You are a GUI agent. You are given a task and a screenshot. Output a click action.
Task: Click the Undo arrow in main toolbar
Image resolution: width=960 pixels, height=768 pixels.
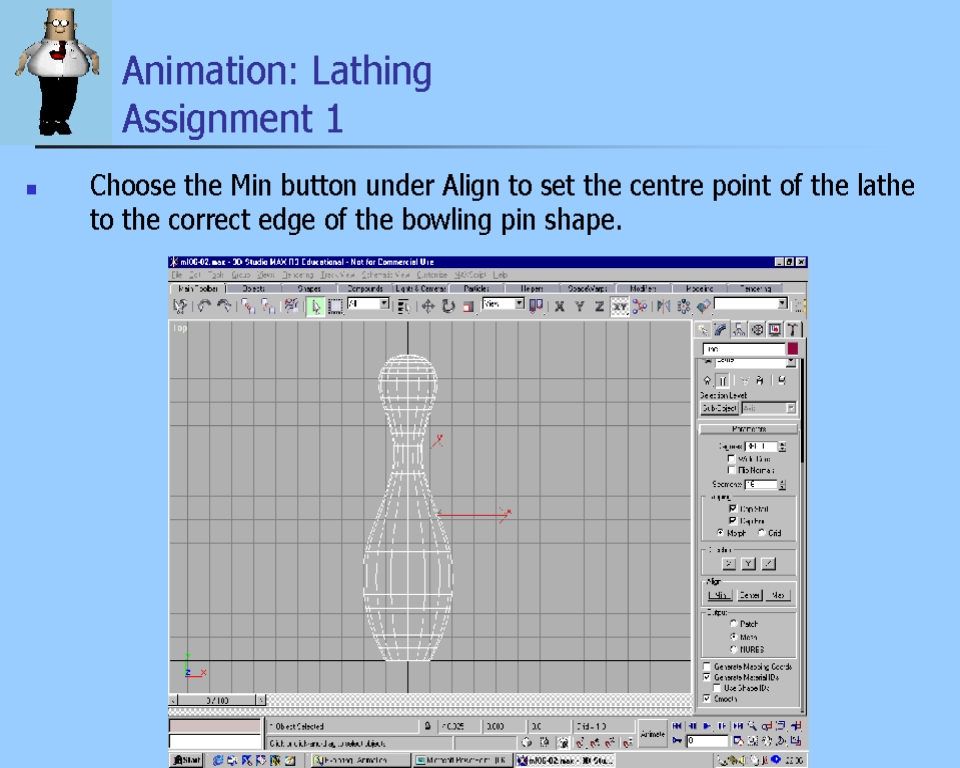pyautogui.click(x=202, y=306)
